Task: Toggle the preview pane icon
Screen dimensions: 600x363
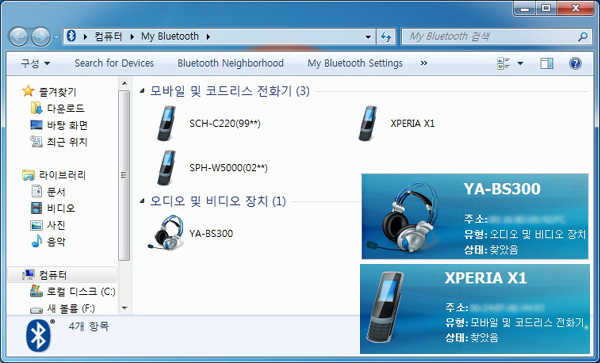Action: (546, 63)
